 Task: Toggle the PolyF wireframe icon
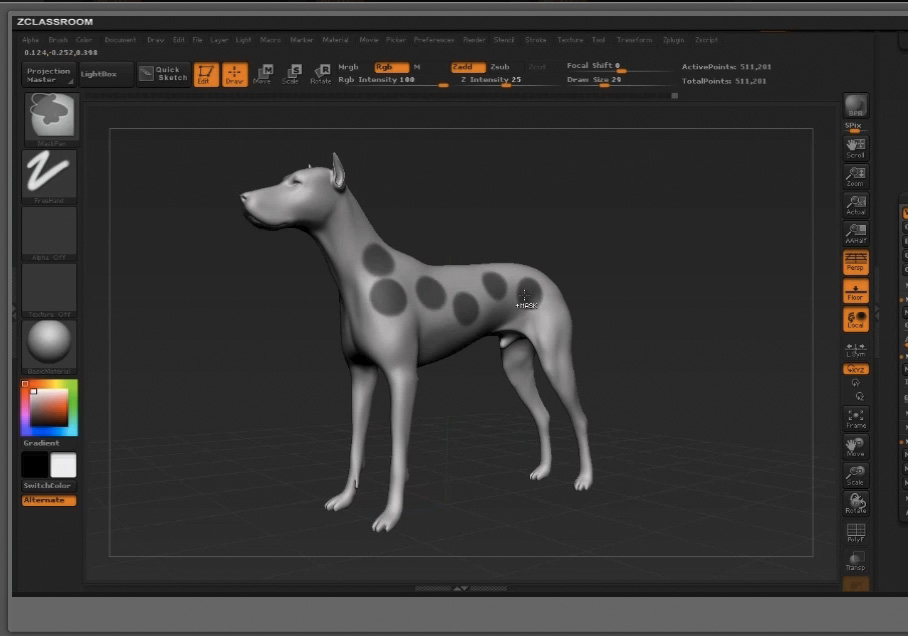855,532
